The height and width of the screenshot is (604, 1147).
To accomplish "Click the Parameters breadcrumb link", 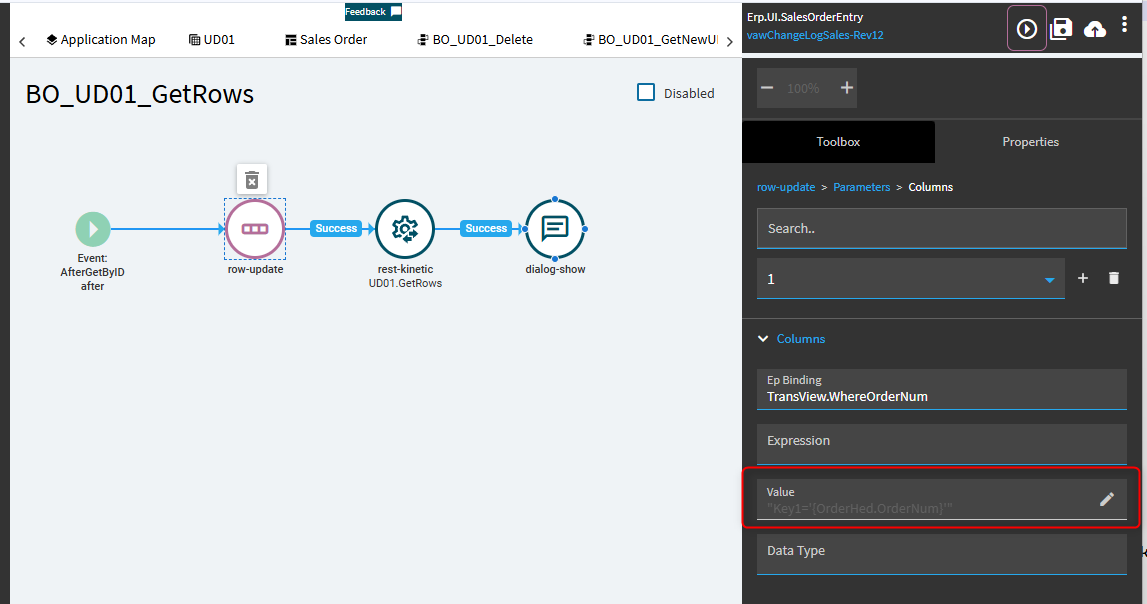I will (x=861, y=187).
